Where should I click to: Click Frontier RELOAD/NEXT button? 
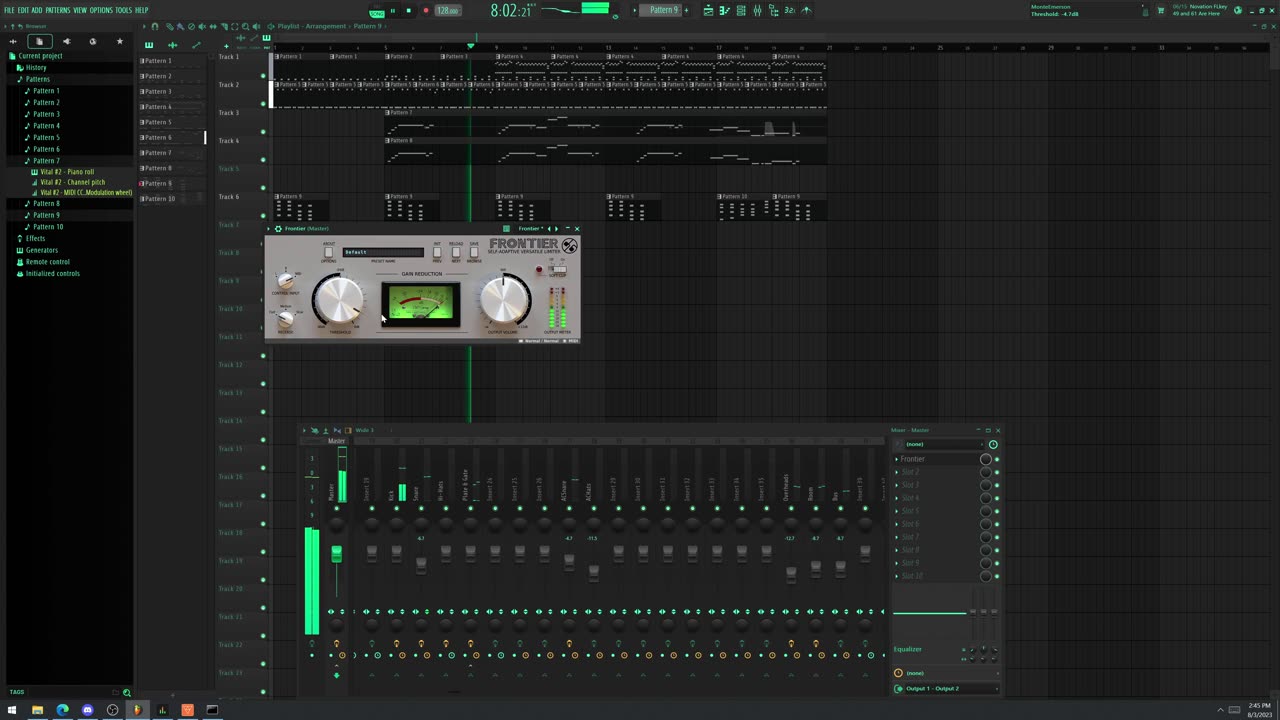click(x=456, y=252)
